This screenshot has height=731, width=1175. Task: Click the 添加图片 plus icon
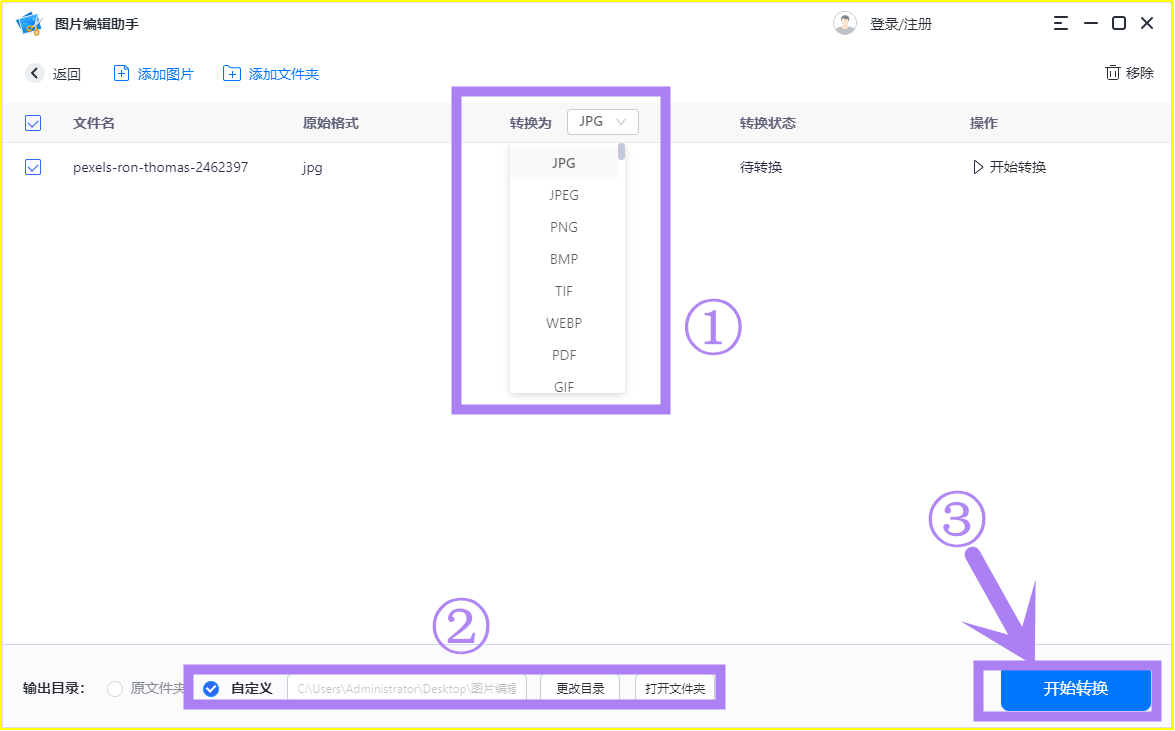click(x=121, y=73)
